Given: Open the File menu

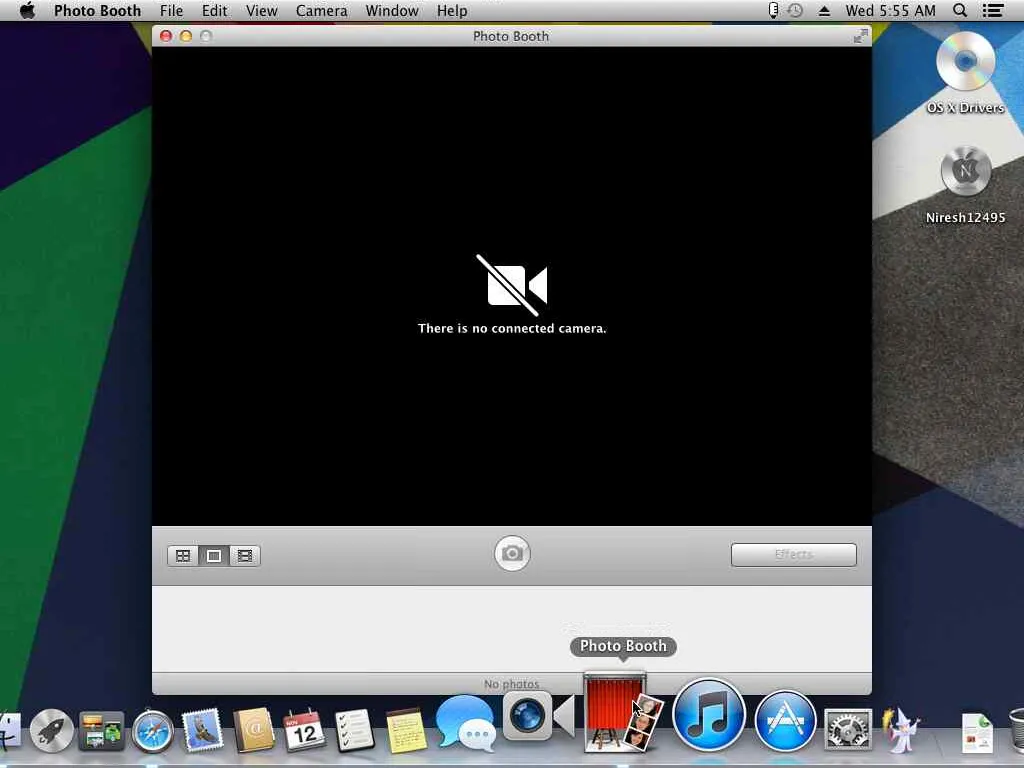Looking at the screenshot, I should pos(172,10).
